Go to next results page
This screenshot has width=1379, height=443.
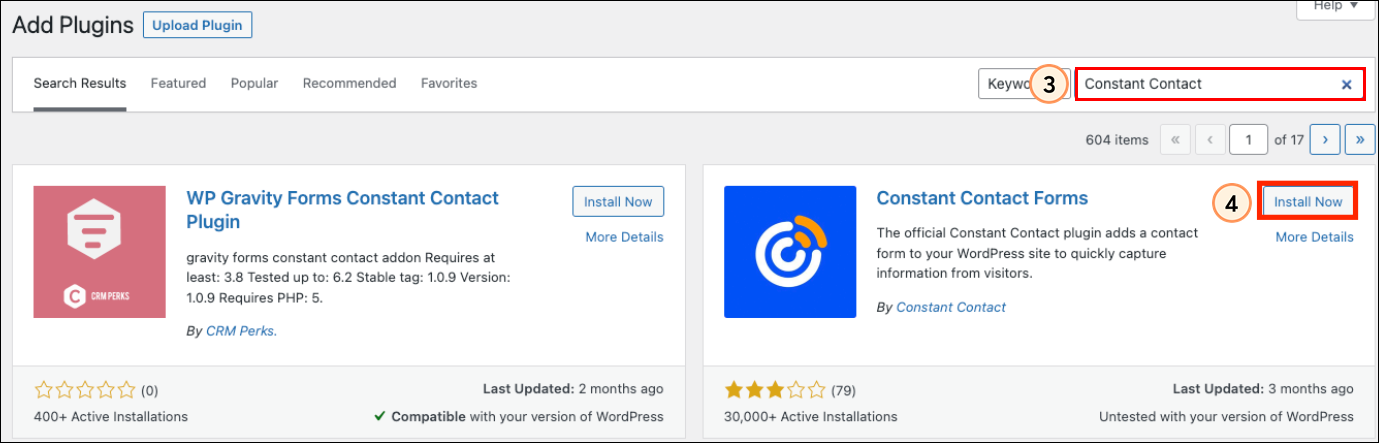1325,140
